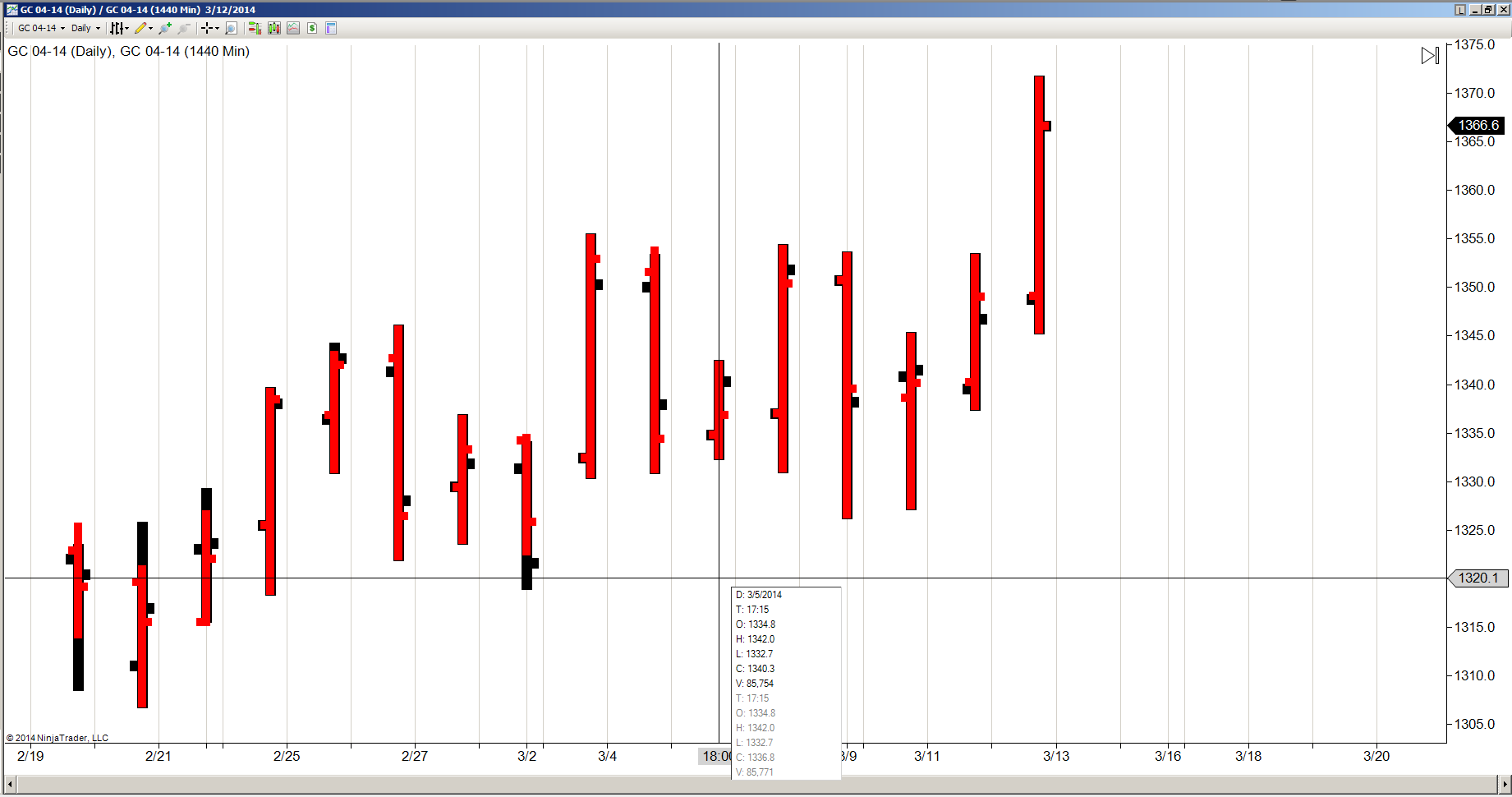Click the 2/25 date axis label
The width and height of the screenshot is (1512, 797).
tap(287, 756)
